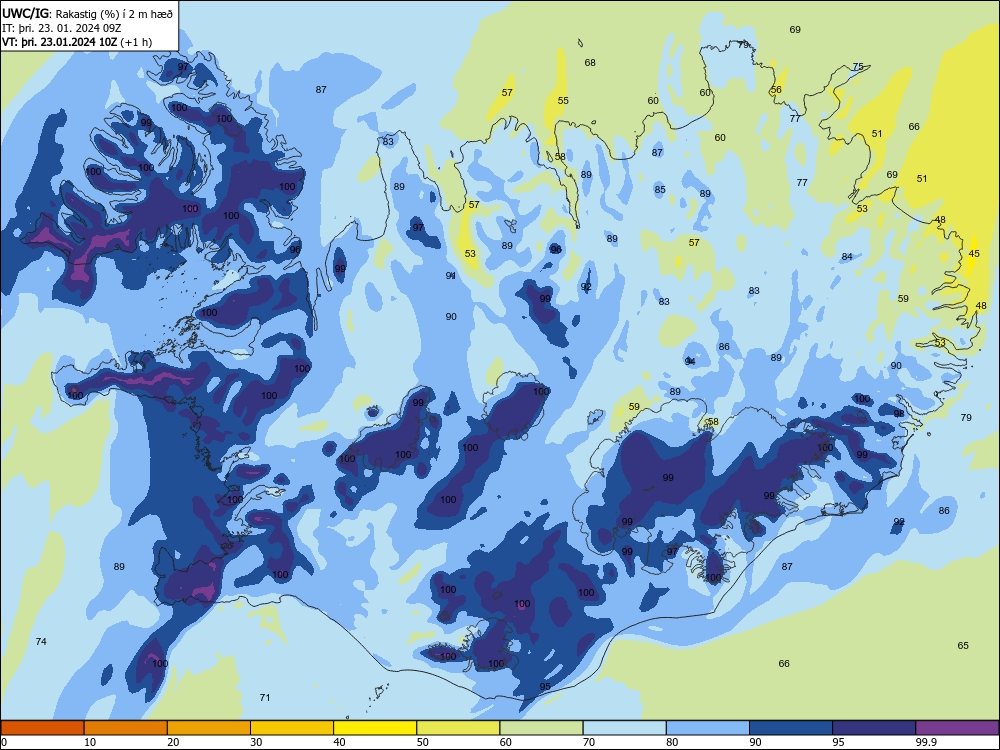
Task: Click the legend tick label '40'
Action: coord(339,742)
